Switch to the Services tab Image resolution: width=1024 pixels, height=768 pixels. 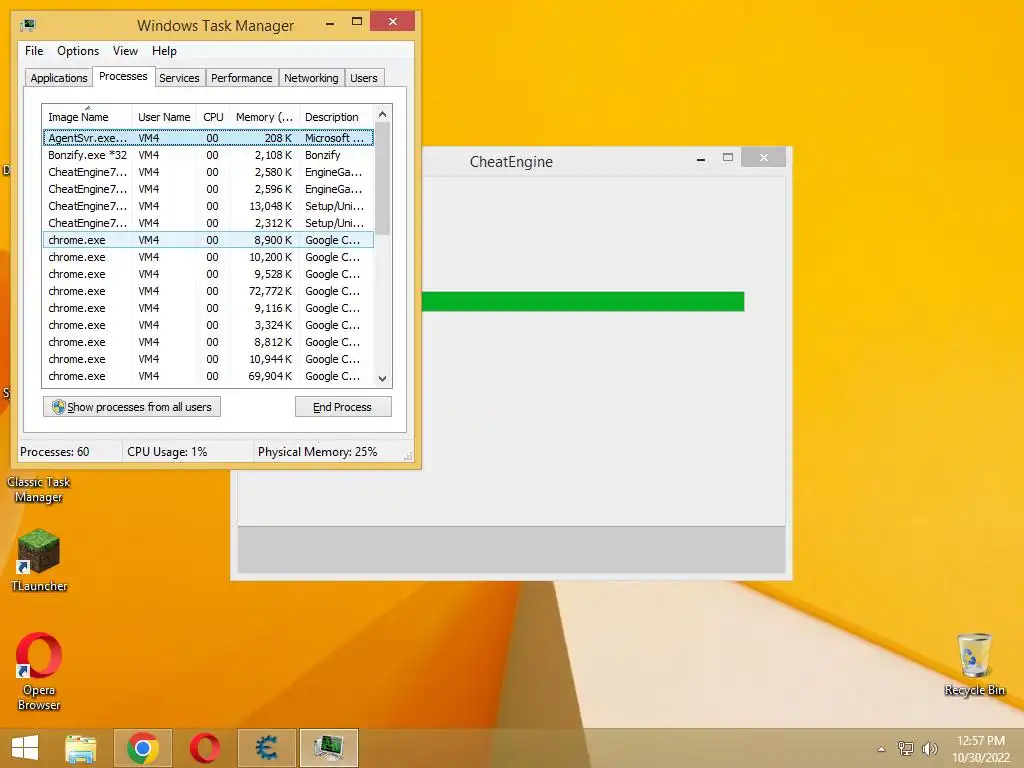[180, 78]
